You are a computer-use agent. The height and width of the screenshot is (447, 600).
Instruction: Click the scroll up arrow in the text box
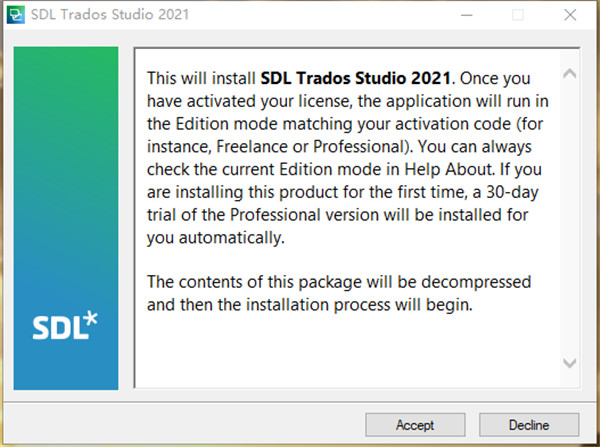(569, 74)
